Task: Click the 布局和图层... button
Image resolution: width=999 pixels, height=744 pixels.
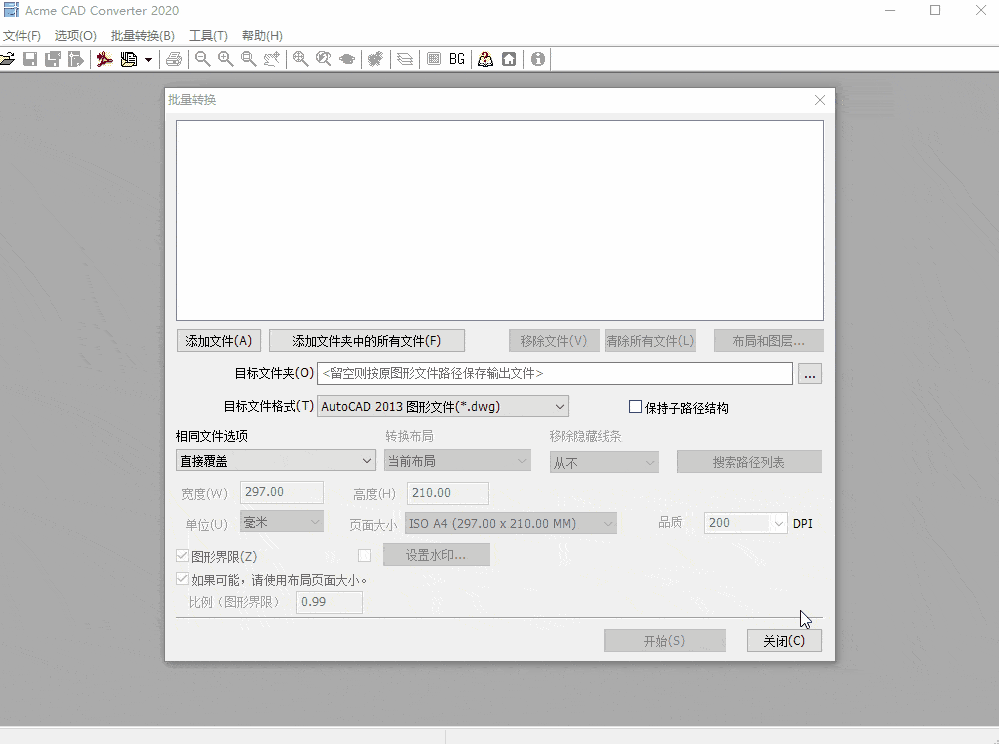Action: (x=768, y=341)
